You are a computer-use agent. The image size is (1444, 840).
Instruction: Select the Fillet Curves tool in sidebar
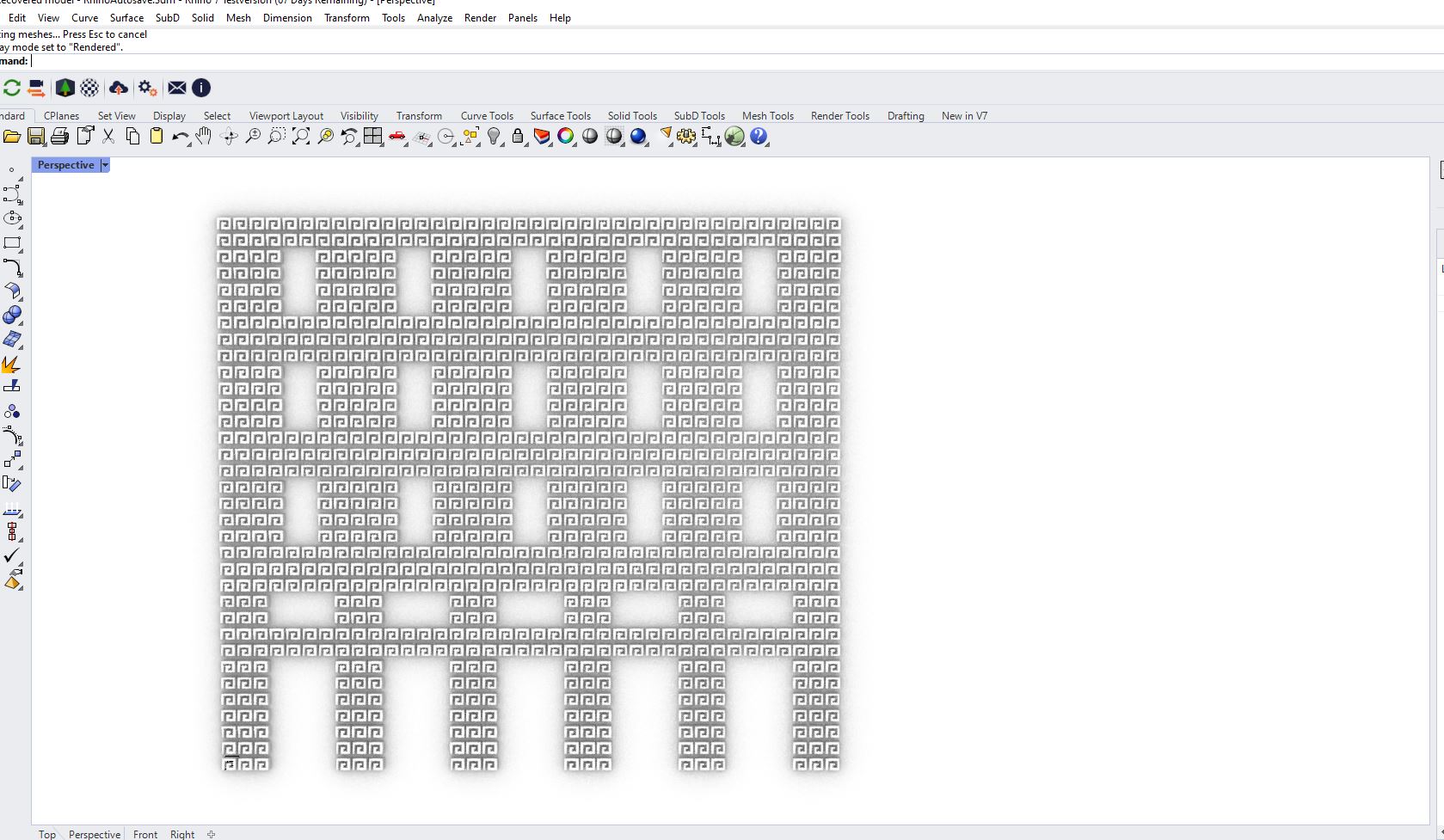pos(12,268)
